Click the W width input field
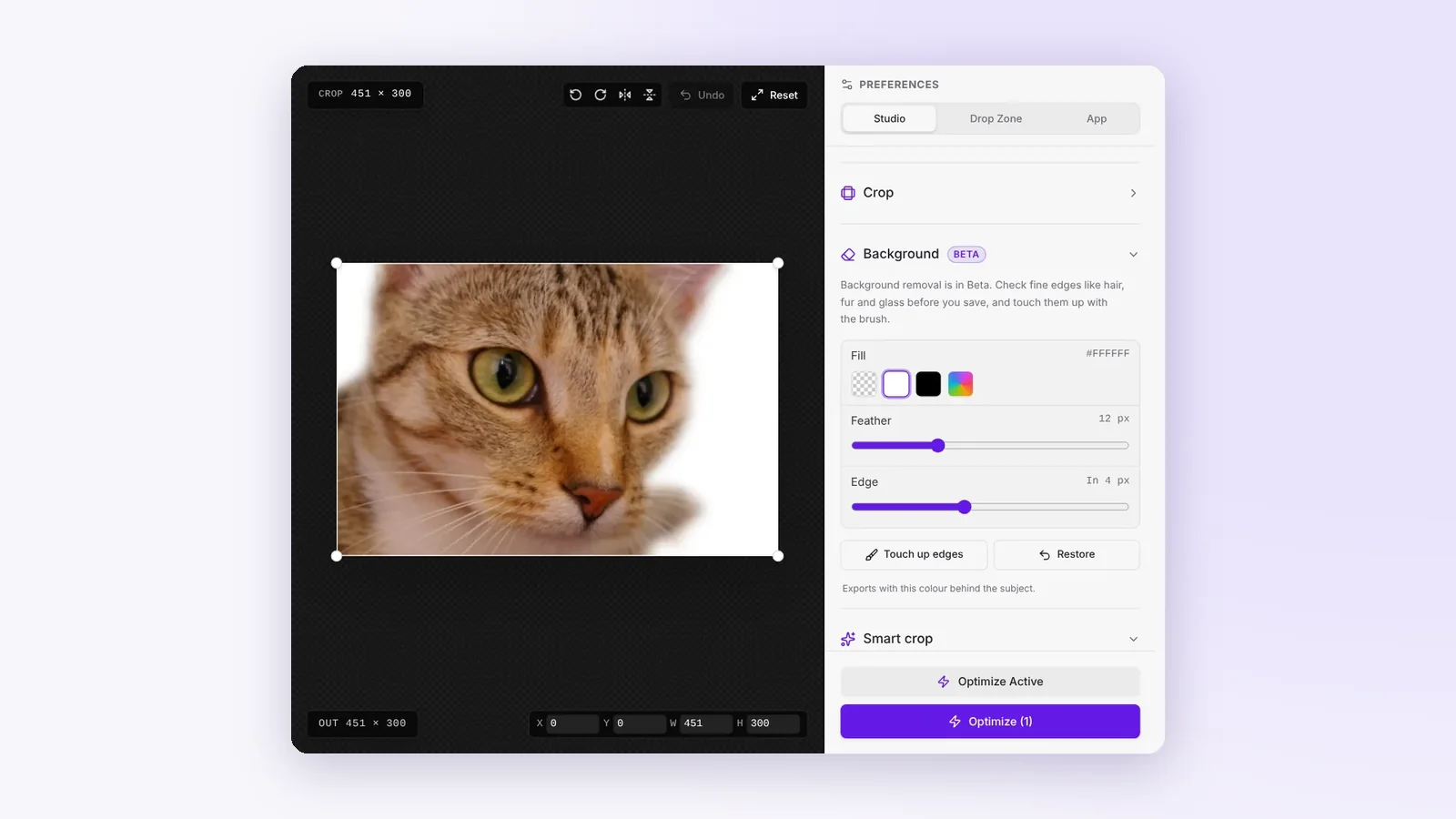Image resolution: width=1456 pixels, height=819 pixels. click(707, 723)
